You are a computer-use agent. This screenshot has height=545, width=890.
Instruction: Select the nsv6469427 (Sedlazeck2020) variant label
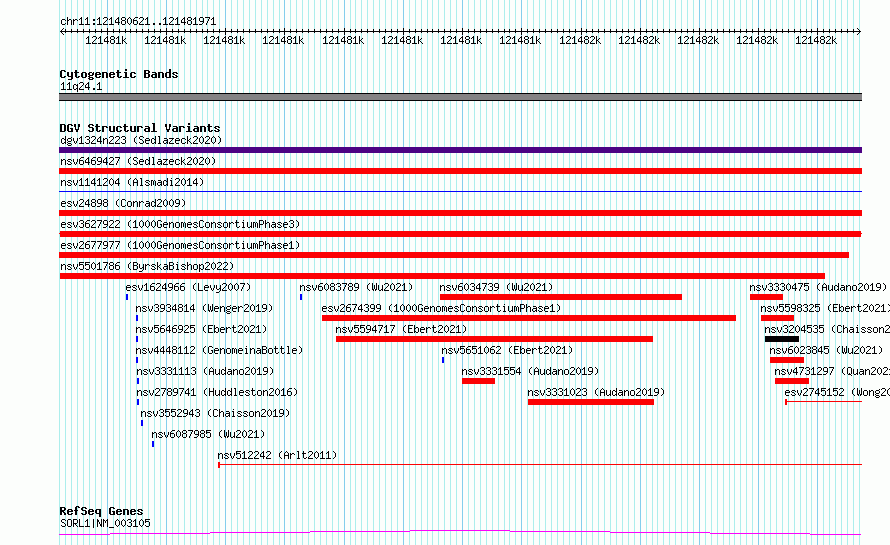point(138,161)
